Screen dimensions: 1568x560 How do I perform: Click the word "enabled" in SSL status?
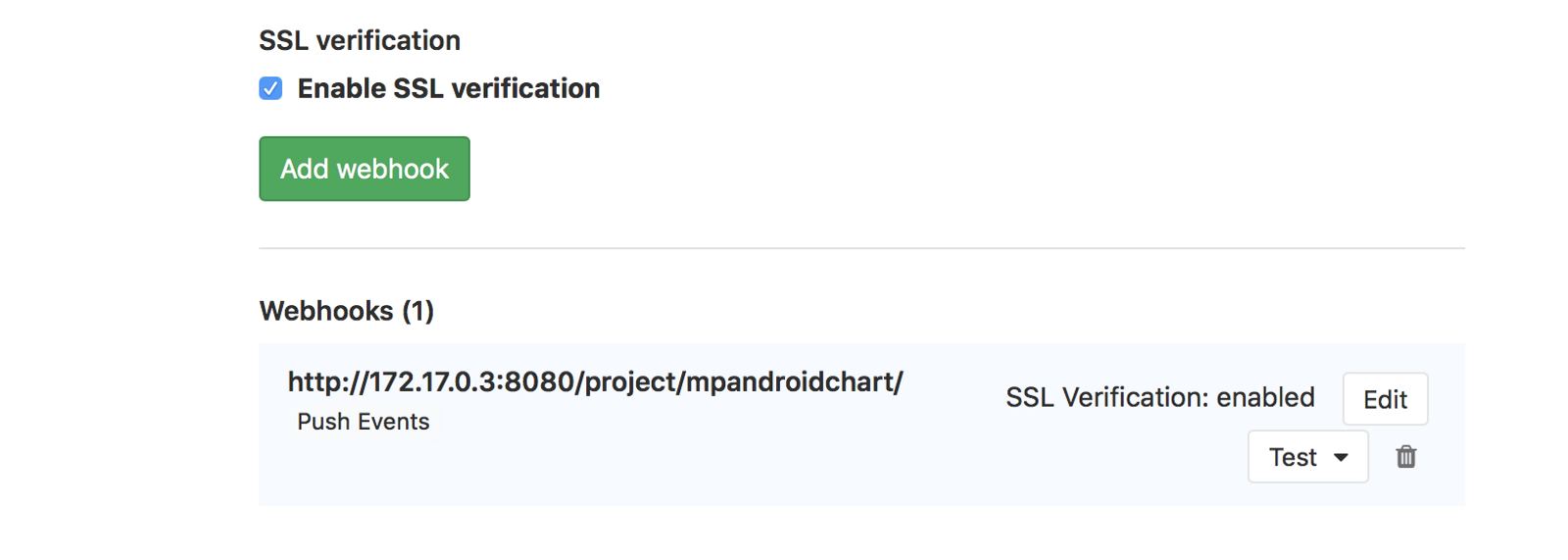1265,397
